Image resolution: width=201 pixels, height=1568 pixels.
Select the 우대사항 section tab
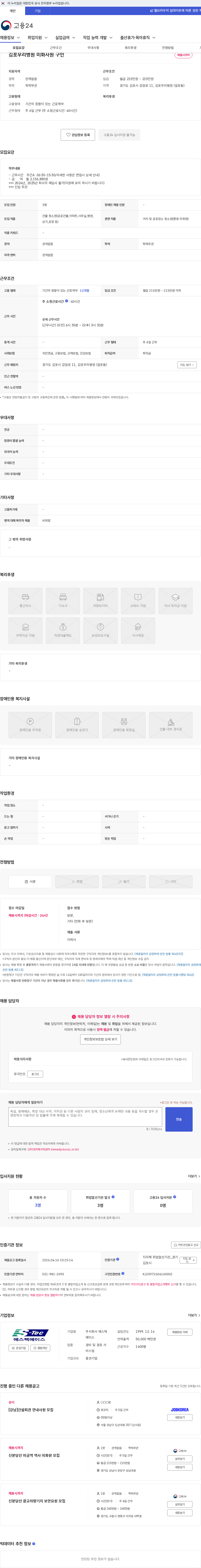tap(93, 47)
